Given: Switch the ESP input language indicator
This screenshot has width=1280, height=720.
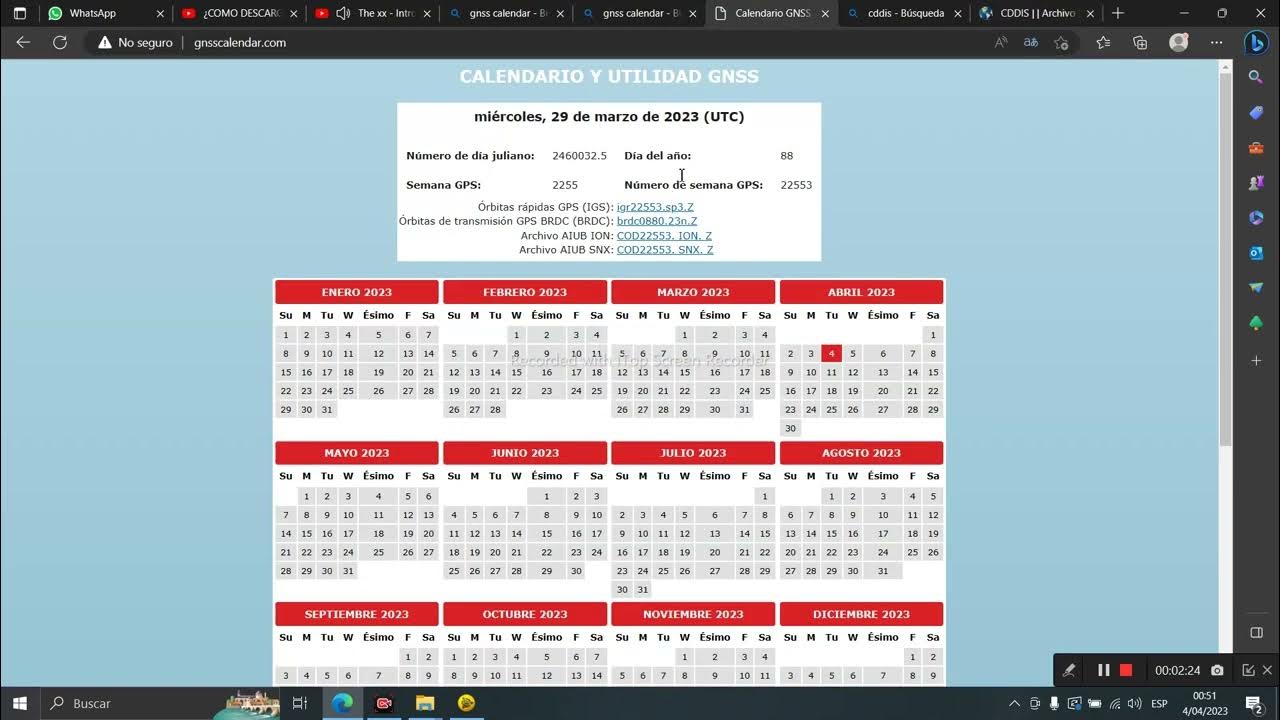Looking at the screenshot, I should tap(1159, 703).
